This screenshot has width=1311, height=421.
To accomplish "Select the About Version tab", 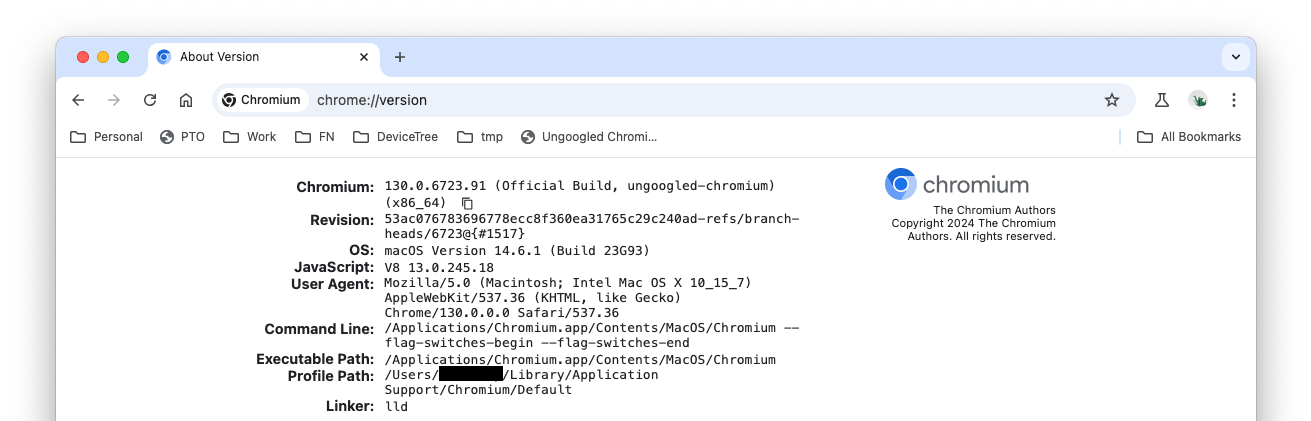I will click(x=263, y=57).
